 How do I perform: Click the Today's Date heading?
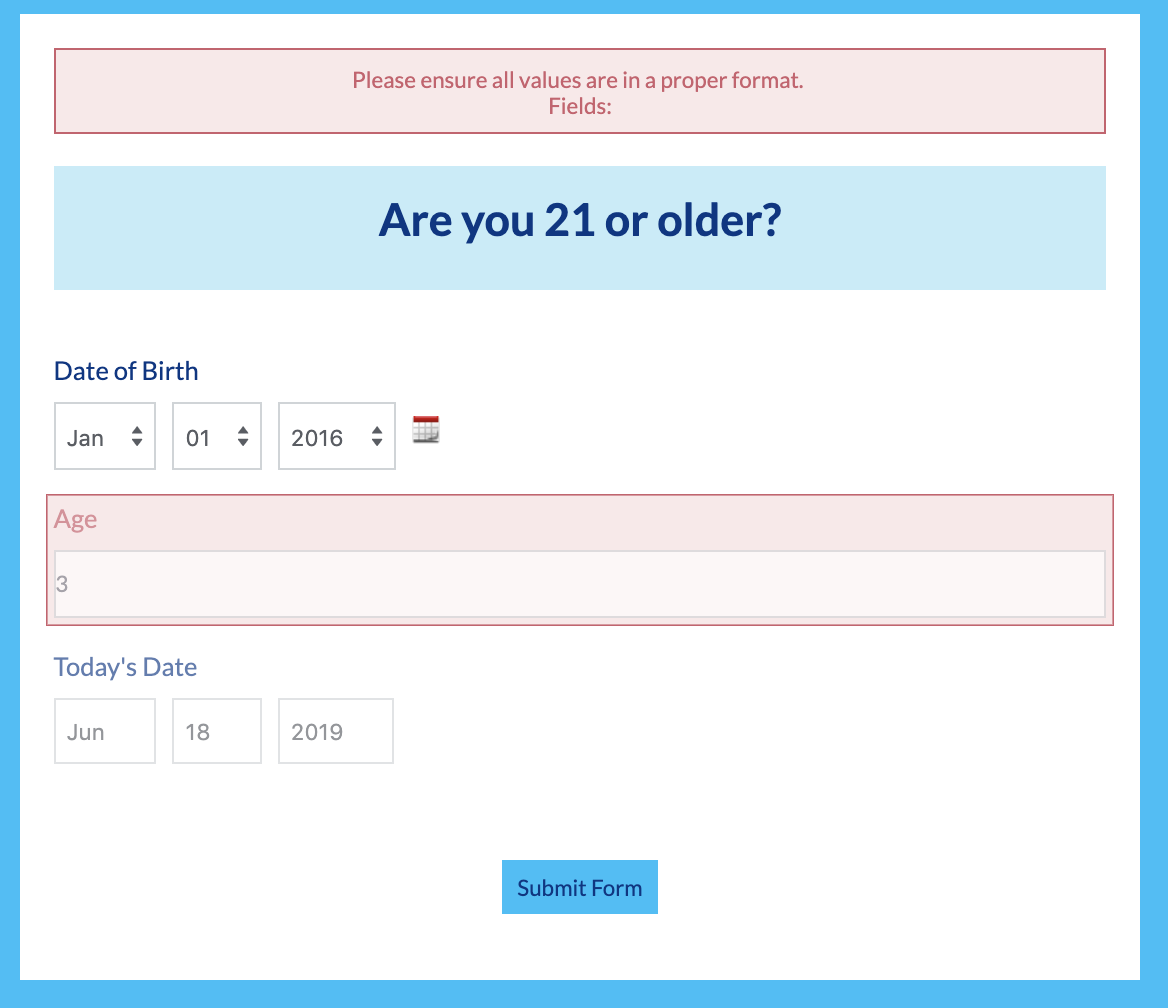125,667
